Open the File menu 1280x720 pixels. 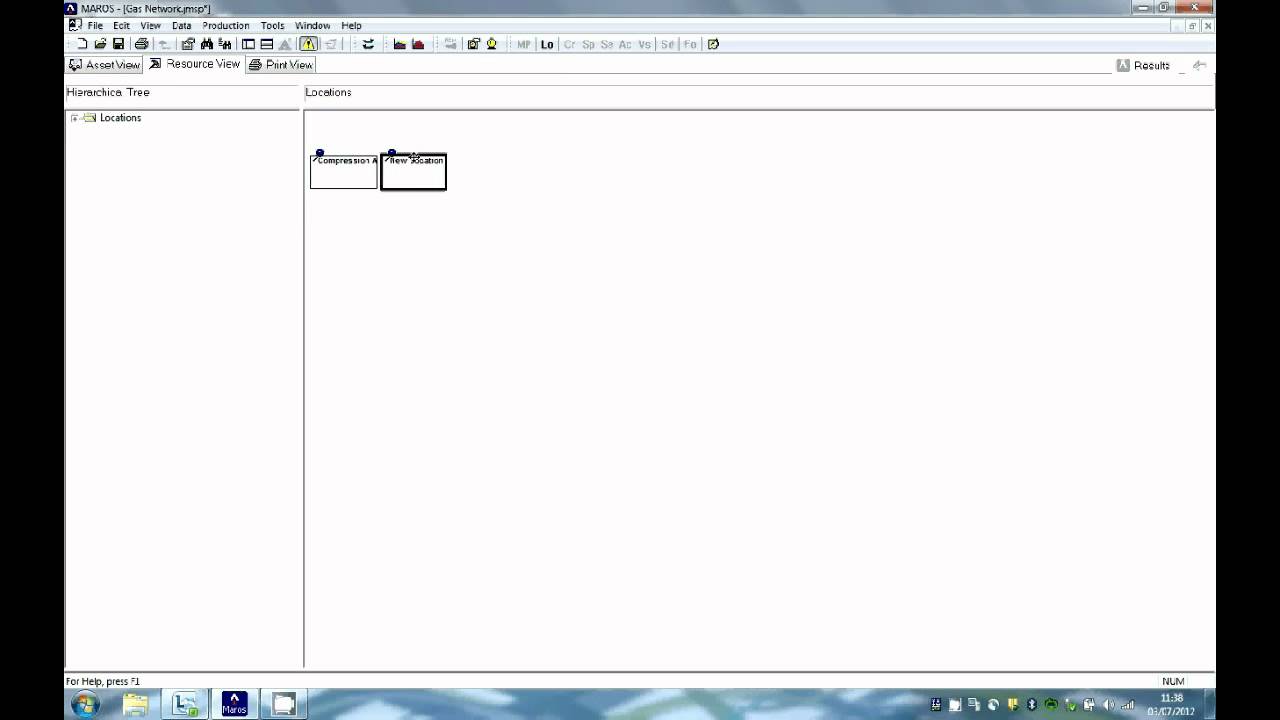[x=95, y=26]
